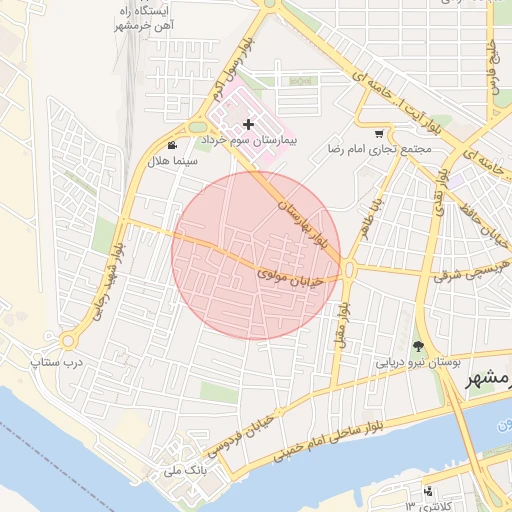The image size is (512, 512).
Task: Select the سینما هلال label
Action: [x=172, y=161]
